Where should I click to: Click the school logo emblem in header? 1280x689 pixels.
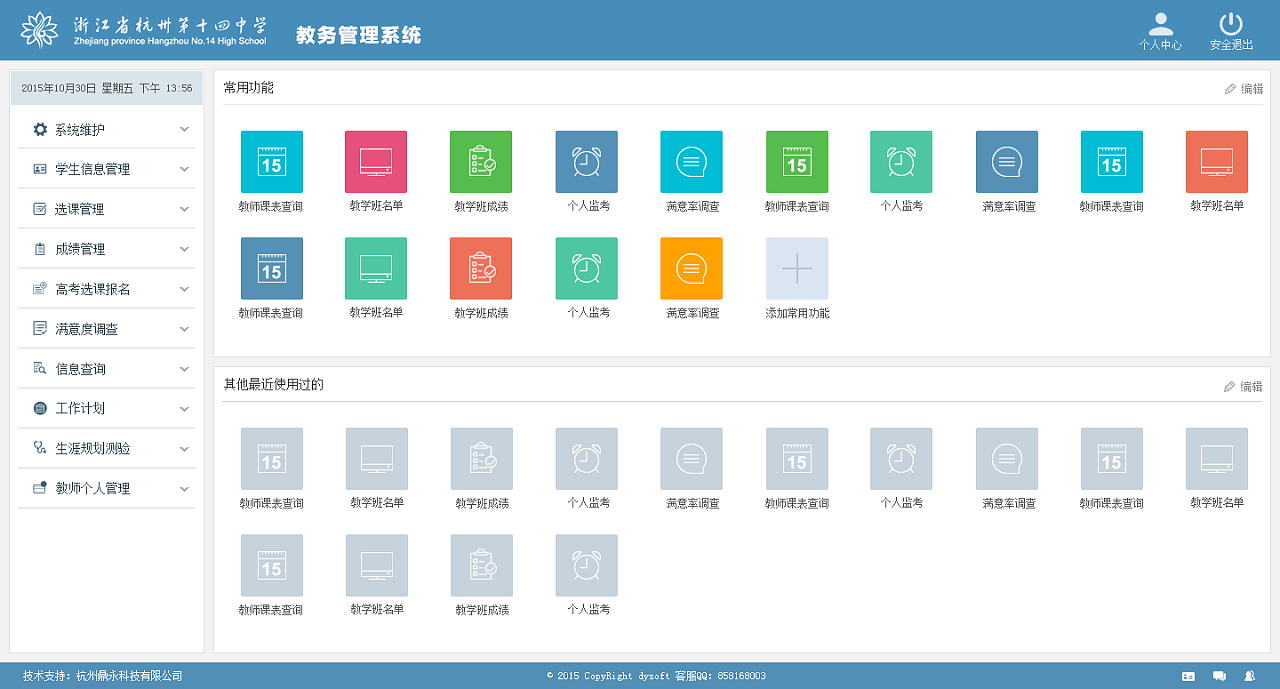tap(40, 30)
